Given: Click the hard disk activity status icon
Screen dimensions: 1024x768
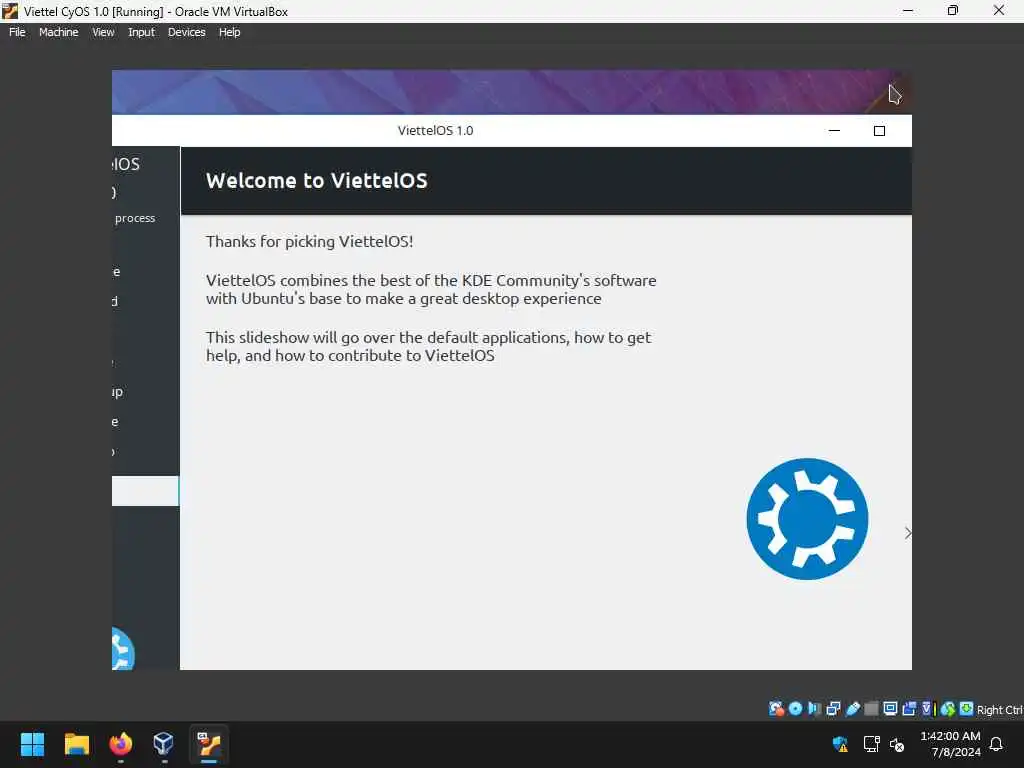Looking at the screenshot, I should point(776,709).
